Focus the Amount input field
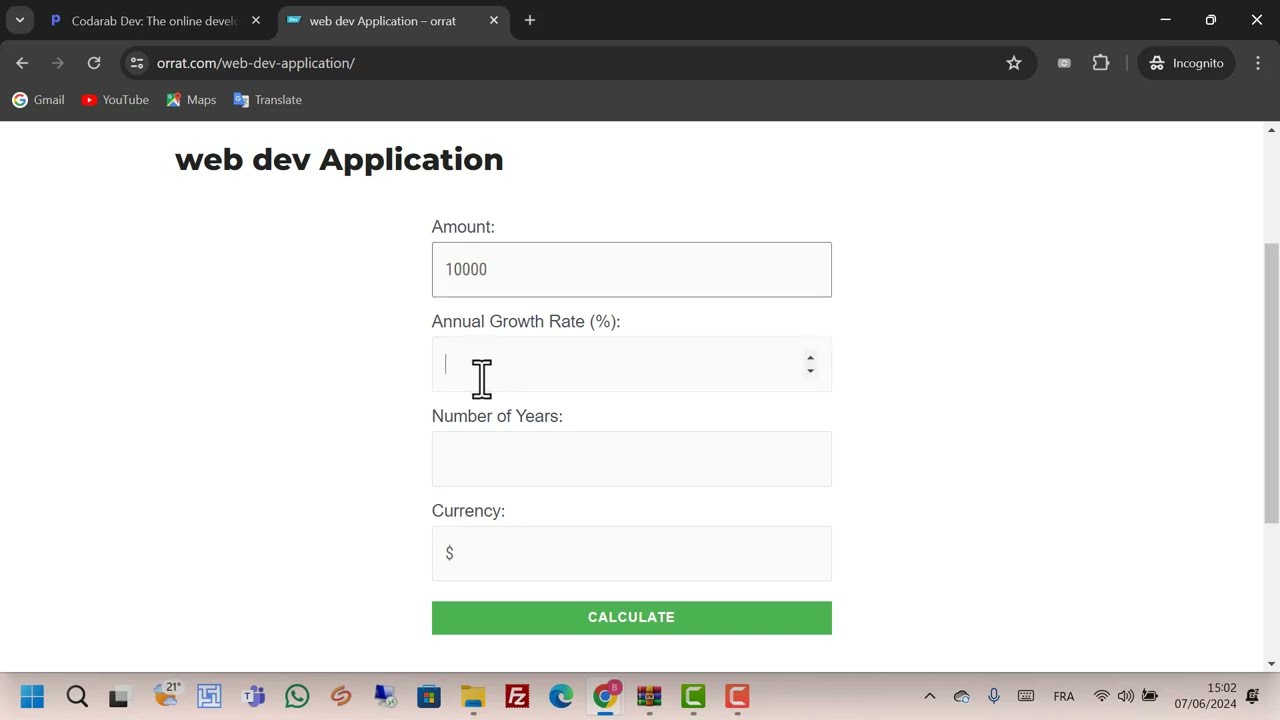The image size is (1280, 720). (x=631, y=269)
